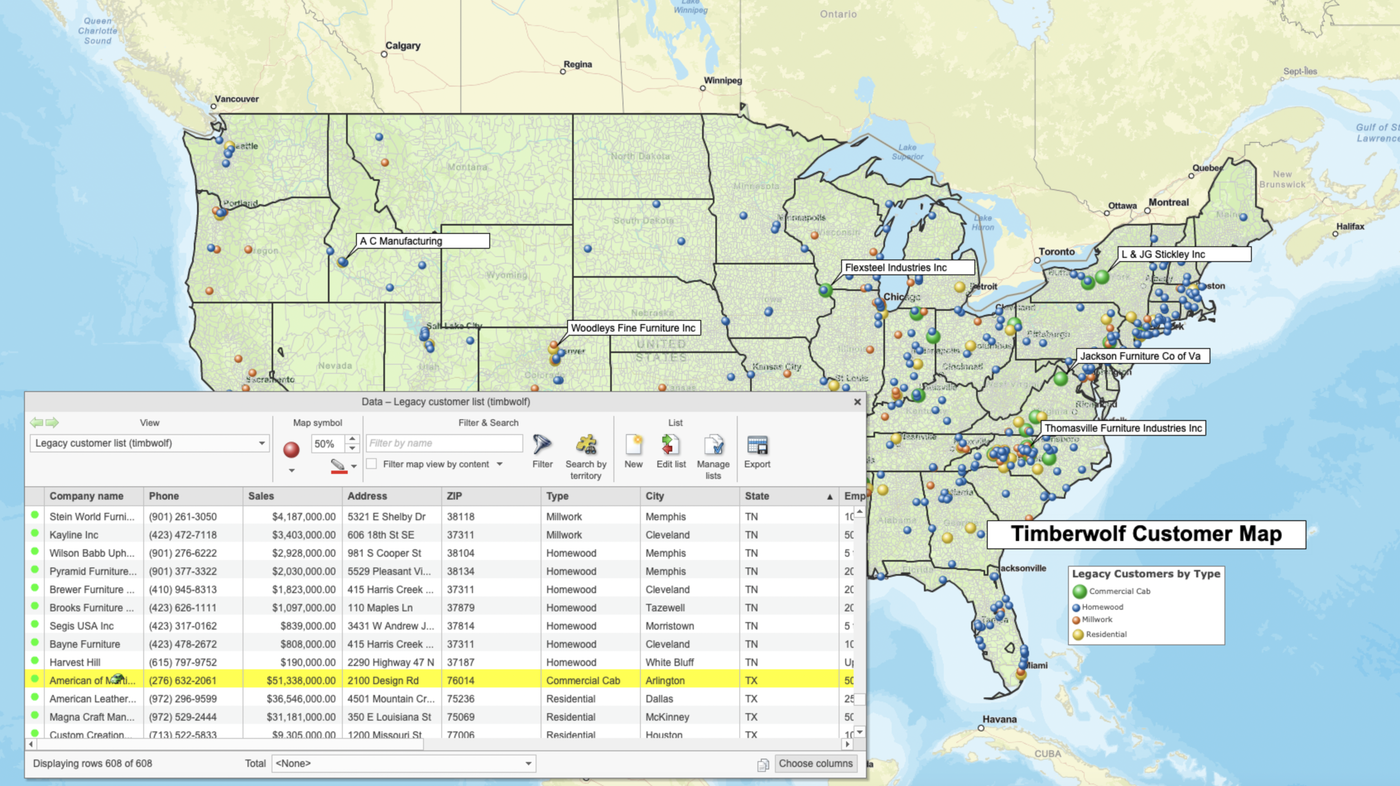Click inside the Filter by name field
1400x786 pixels.
pos(445,442)
